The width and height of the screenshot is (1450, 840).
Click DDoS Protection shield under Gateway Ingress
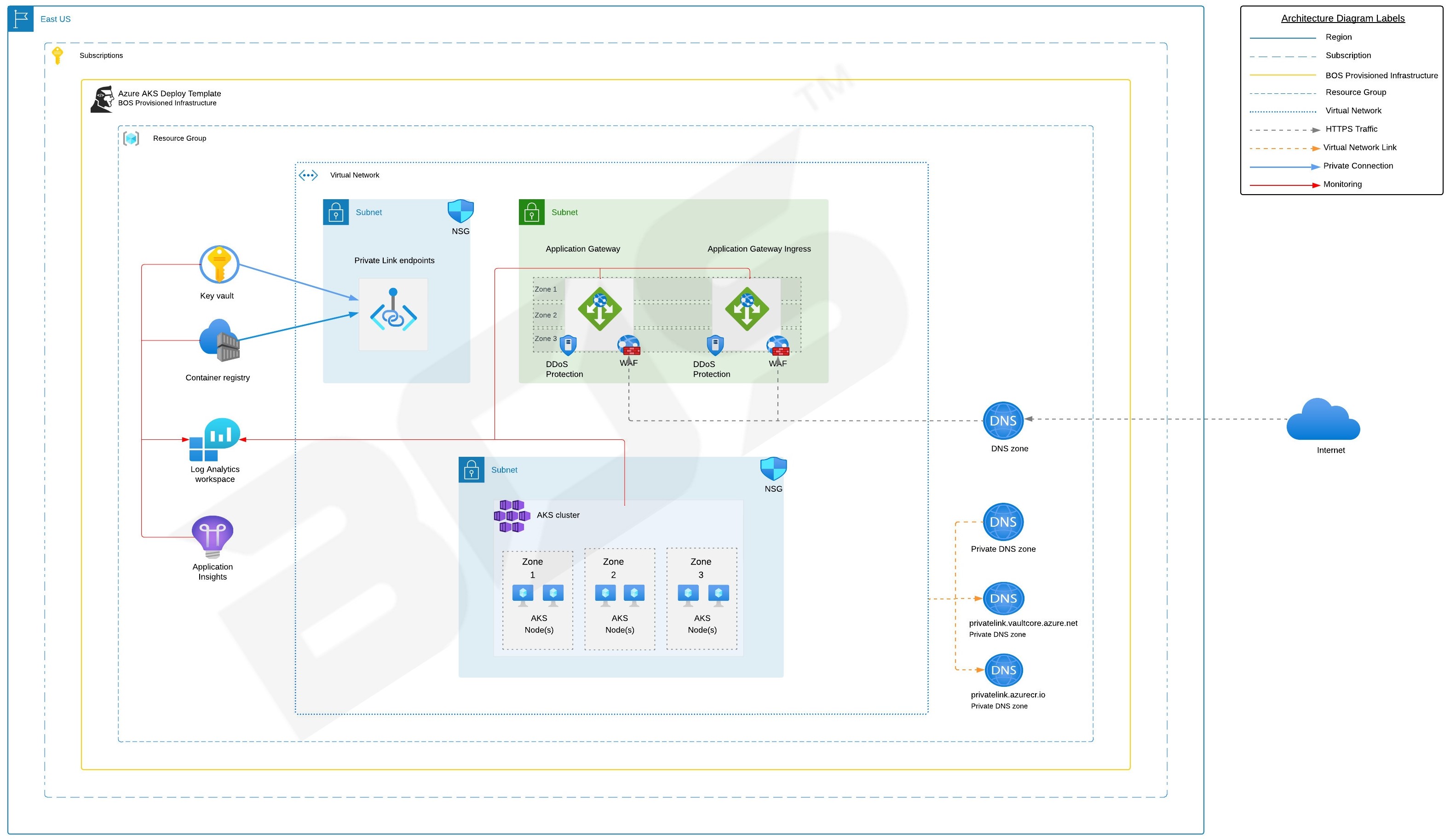tap(715, 345)
